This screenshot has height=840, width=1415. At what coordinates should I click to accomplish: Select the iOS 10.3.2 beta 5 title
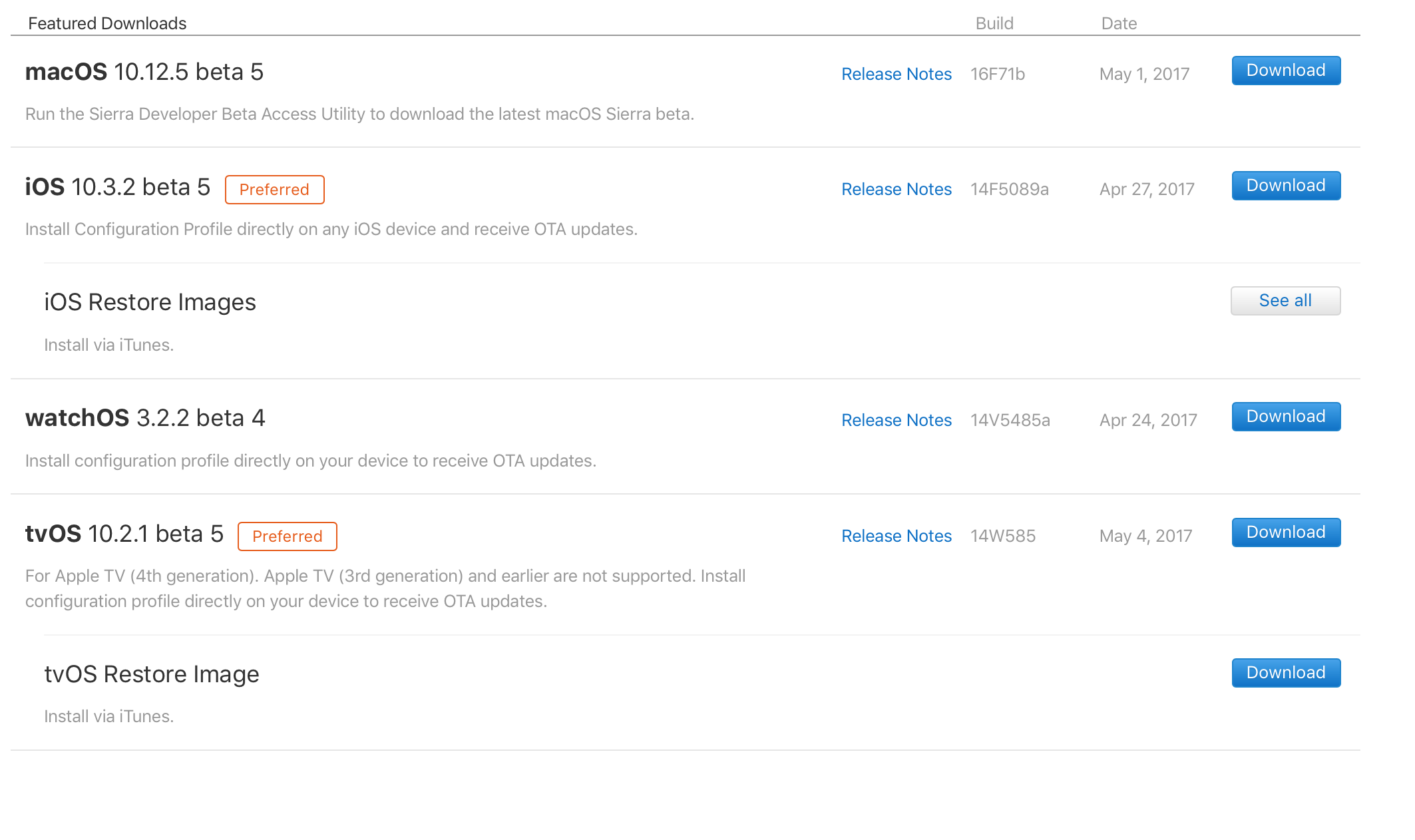pyautogui.click(x=118, y=187)
